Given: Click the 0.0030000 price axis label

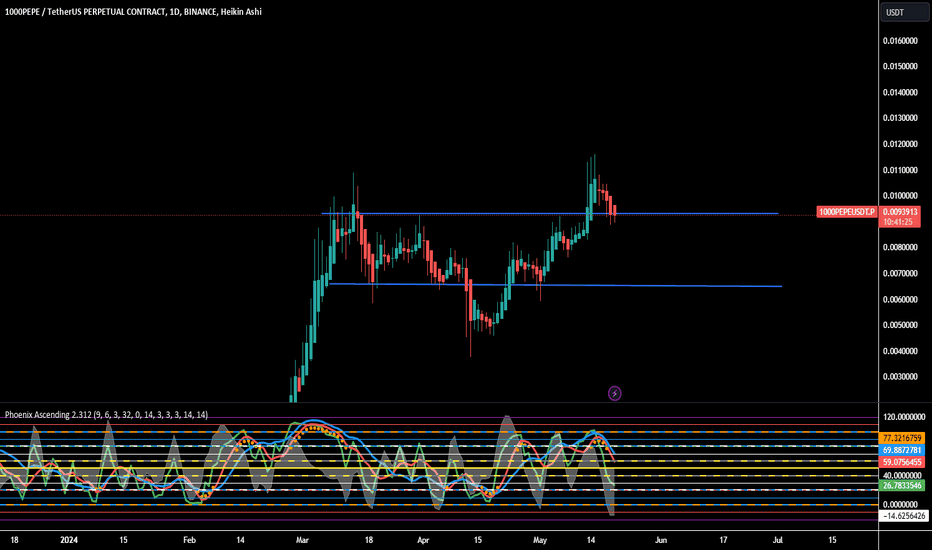Looking at the screenshot, I should click(x=900, y=376).
